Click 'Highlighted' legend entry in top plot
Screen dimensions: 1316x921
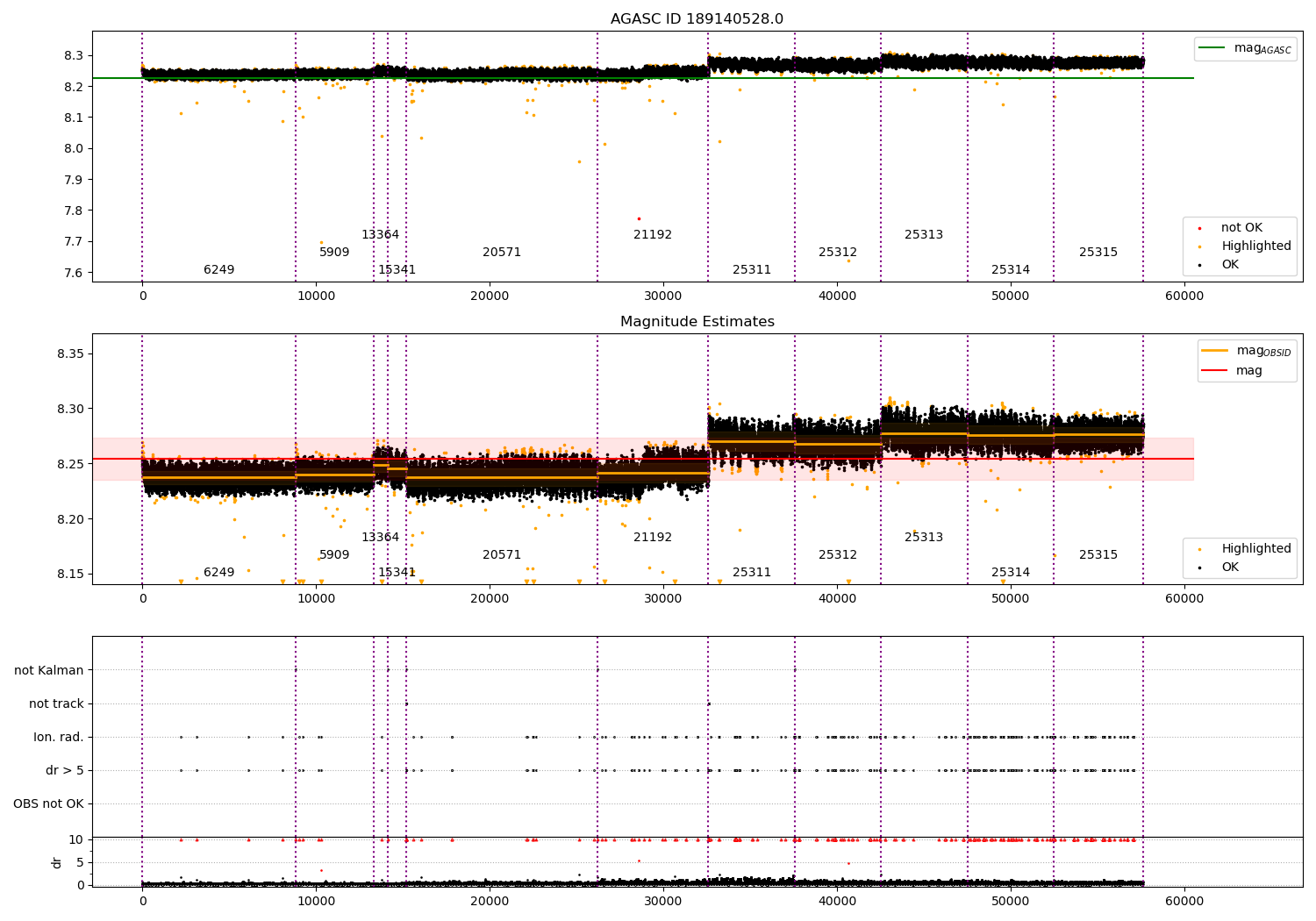click(1245, 246)
